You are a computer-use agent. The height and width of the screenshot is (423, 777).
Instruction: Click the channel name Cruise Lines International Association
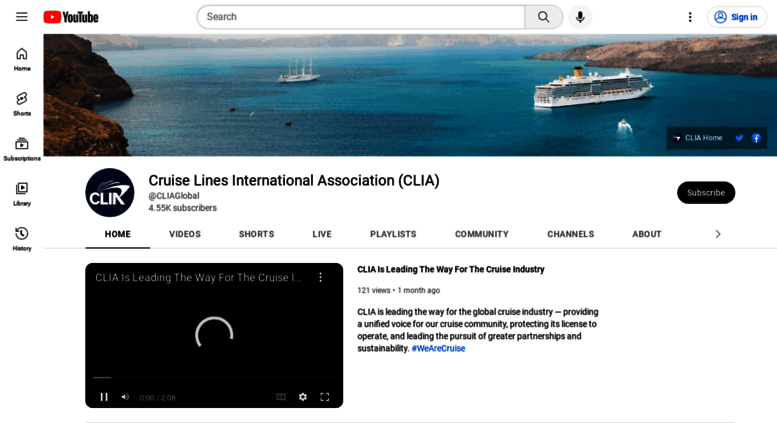tap(294, 181)
